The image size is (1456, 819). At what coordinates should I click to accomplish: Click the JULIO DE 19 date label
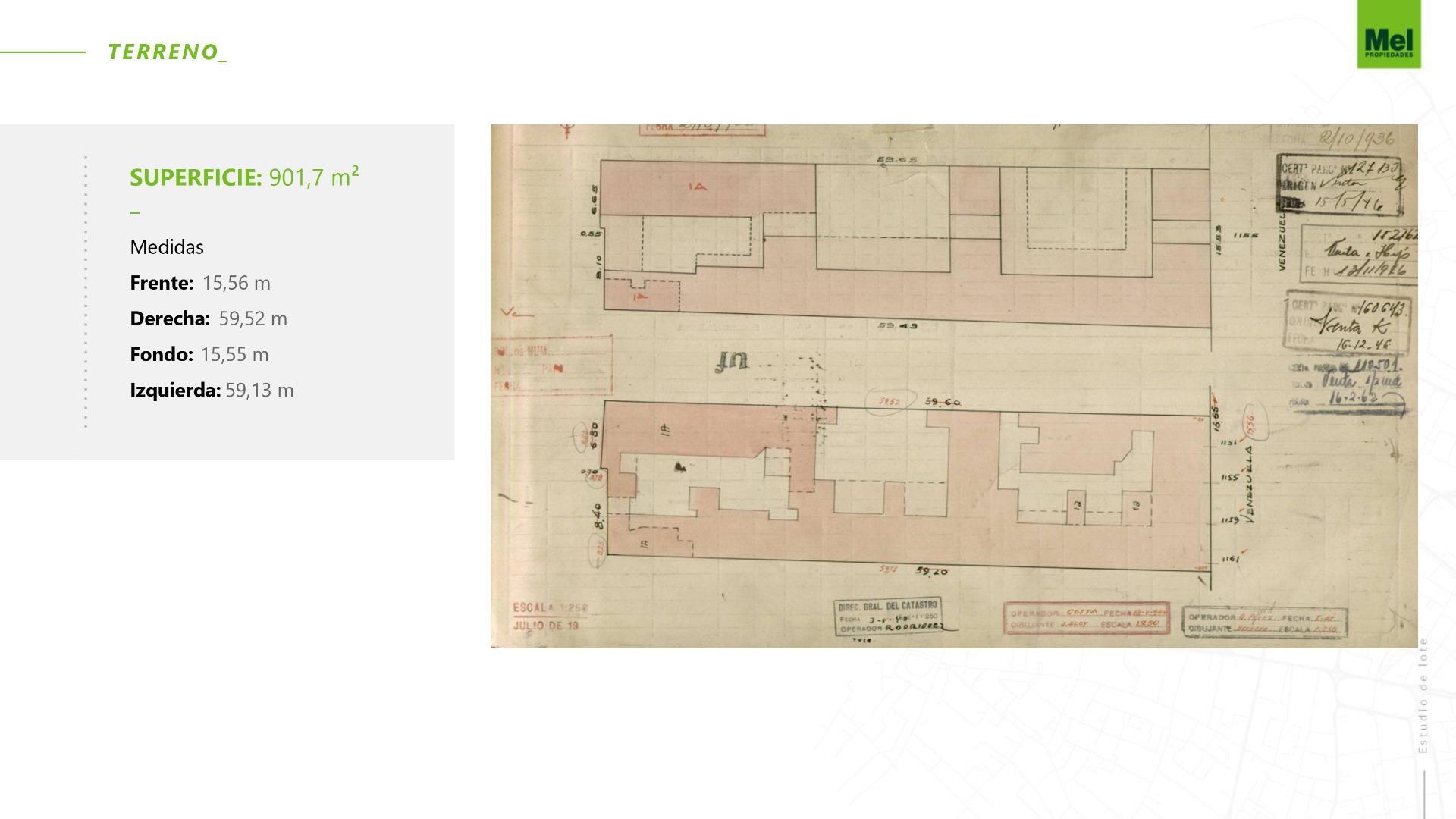[544, 626]
